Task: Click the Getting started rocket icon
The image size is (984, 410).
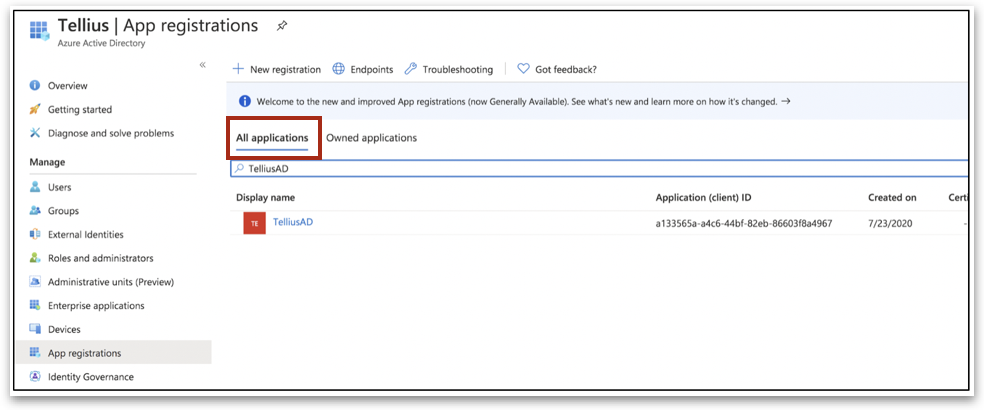Action: (35, 109)
